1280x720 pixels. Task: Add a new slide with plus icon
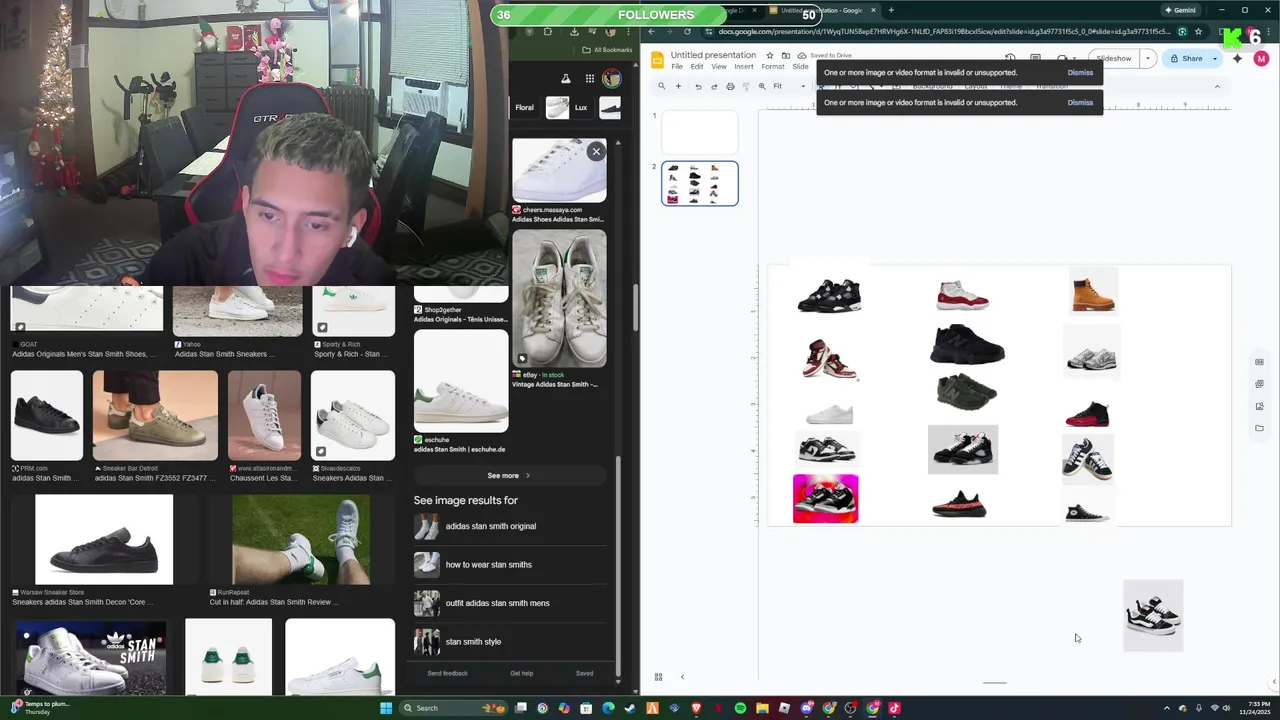678,86
